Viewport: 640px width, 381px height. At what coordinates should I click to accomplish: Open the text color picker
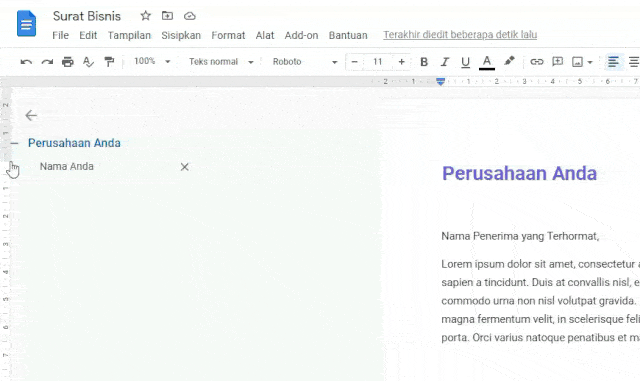pos(487,62)
